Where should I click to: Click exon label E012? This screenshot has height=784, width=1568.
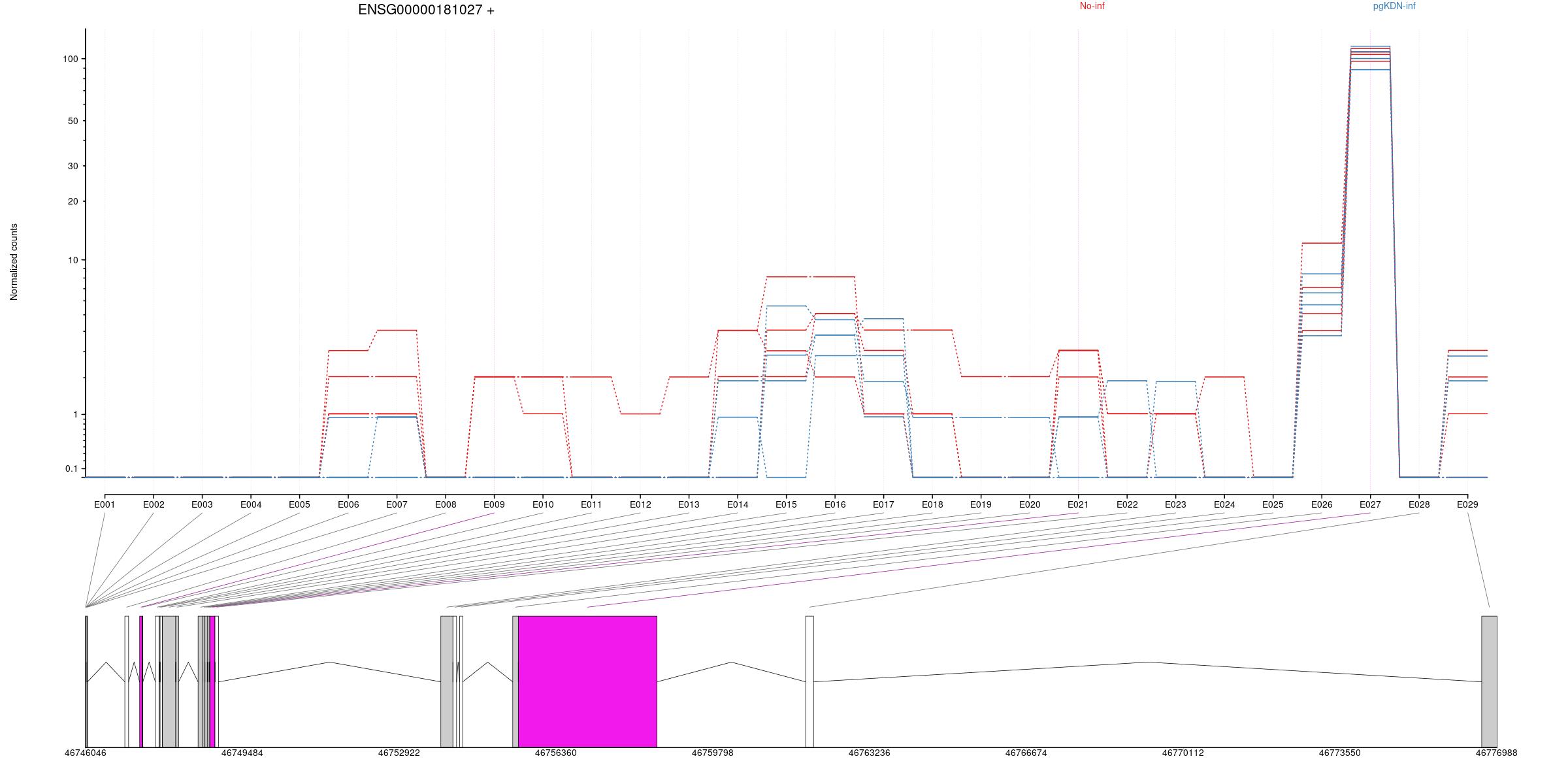pos(640,504)
